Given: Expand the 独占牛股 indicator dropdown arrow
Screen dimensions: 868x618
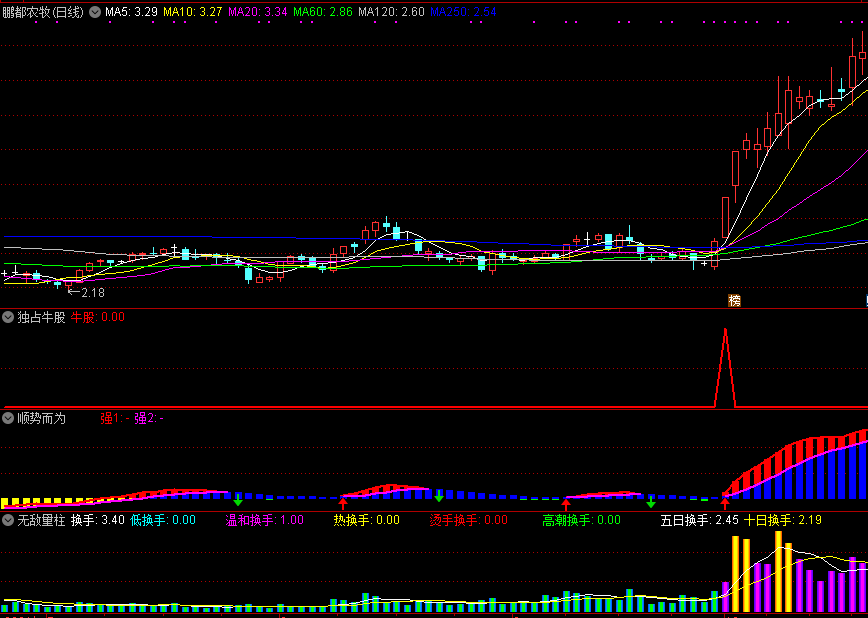Looking at the screenshot, I should click(x=8, y=317).
